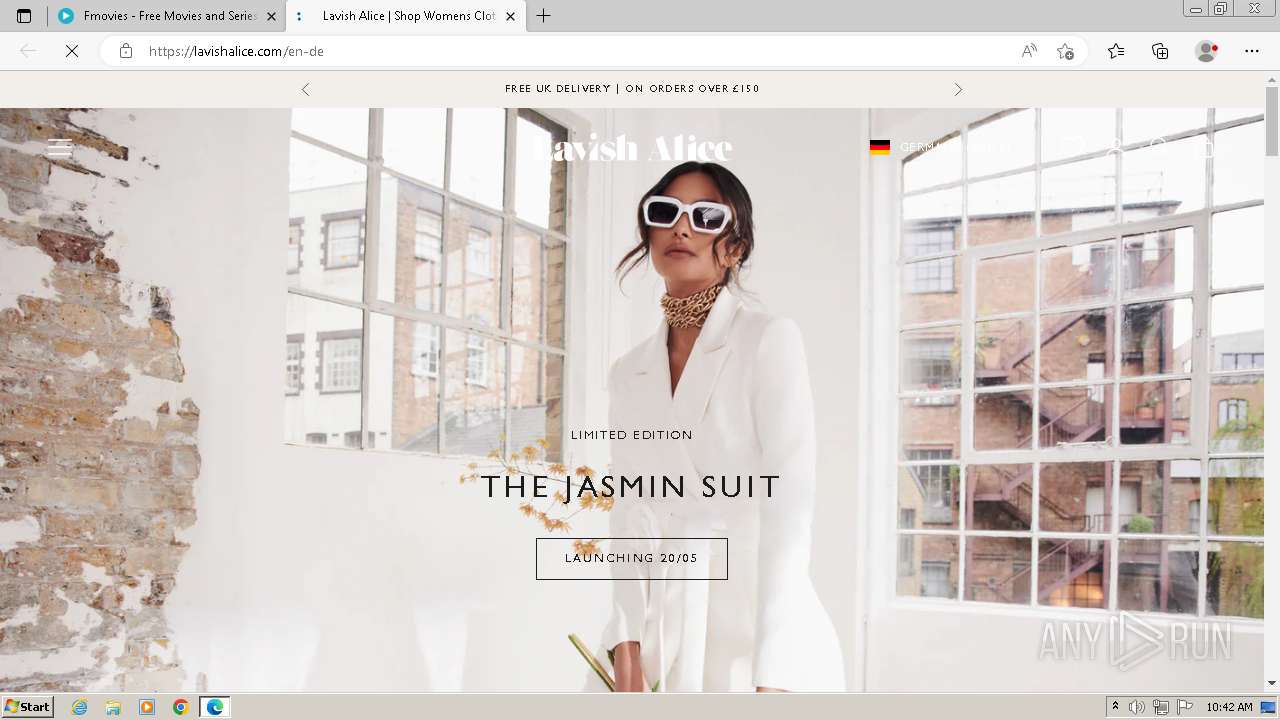
Task: Go back to the previous page
Action: point(28,51)
